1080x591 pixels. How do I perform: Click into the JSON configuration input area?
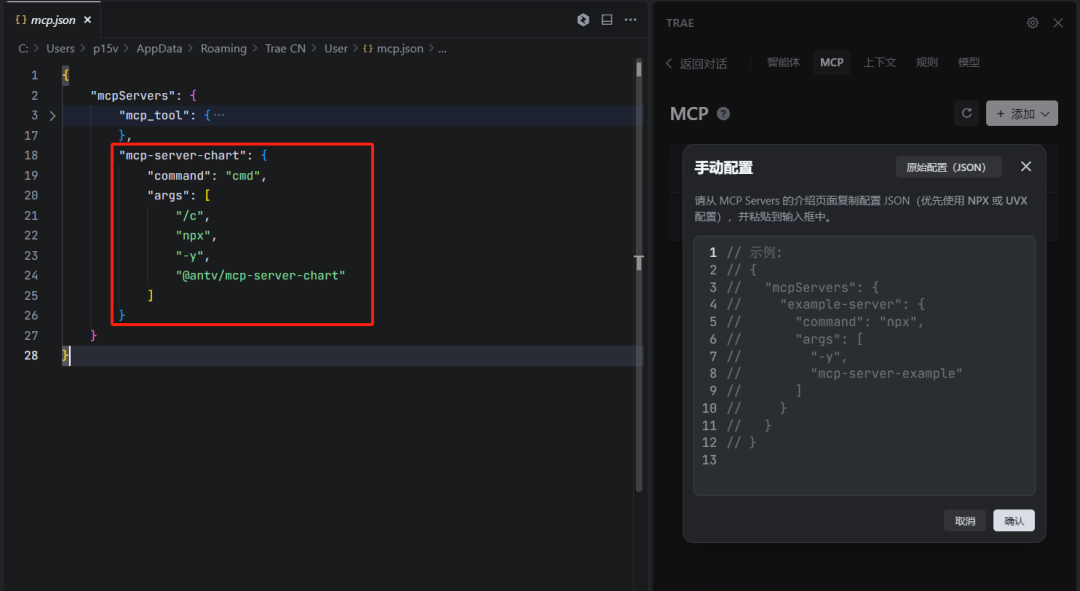coord(864,366)
